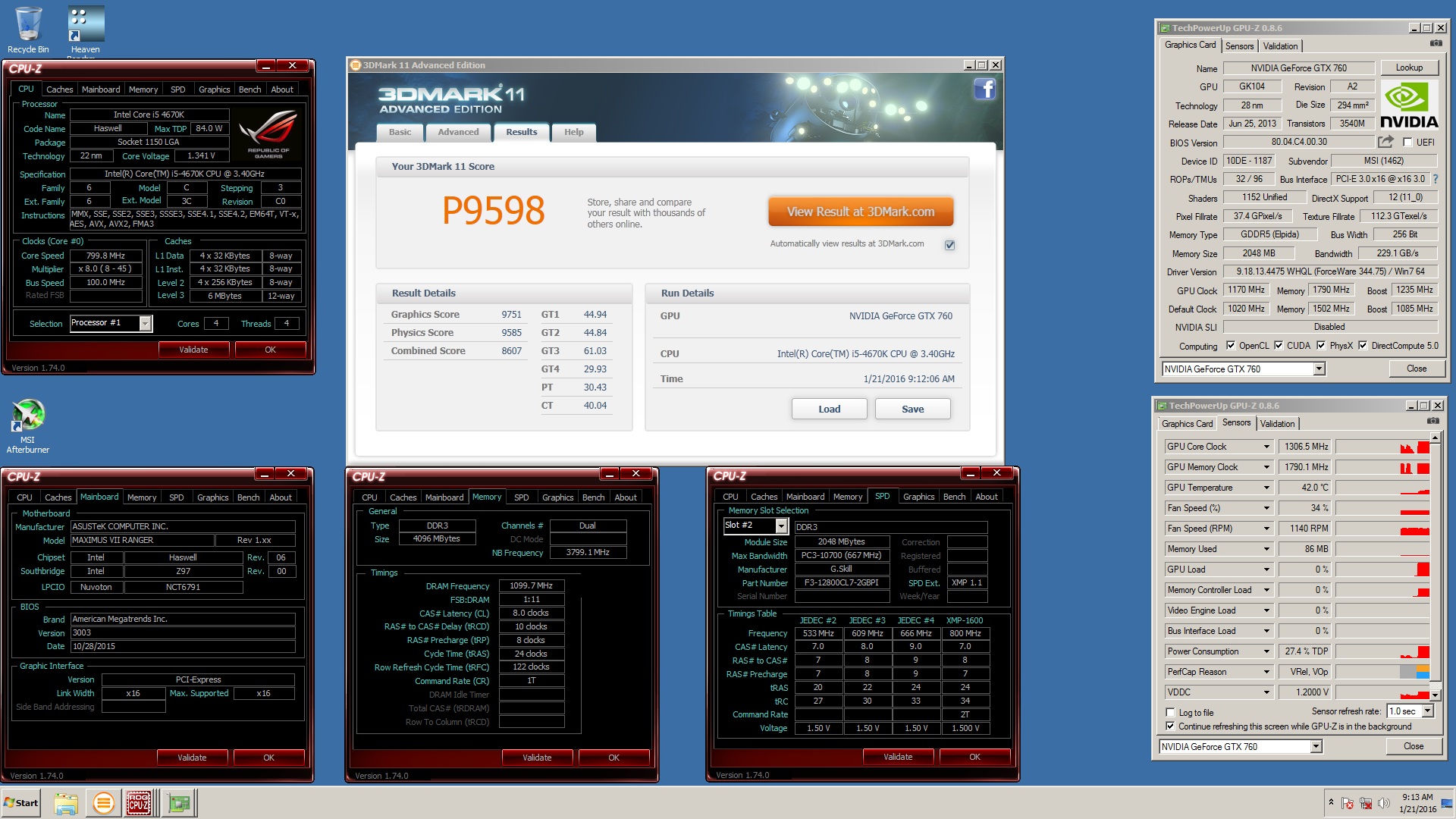Click the Republic of Gamers logo in CPU-Z
This screenshot has height=819, width=1456.
point(268,134)
